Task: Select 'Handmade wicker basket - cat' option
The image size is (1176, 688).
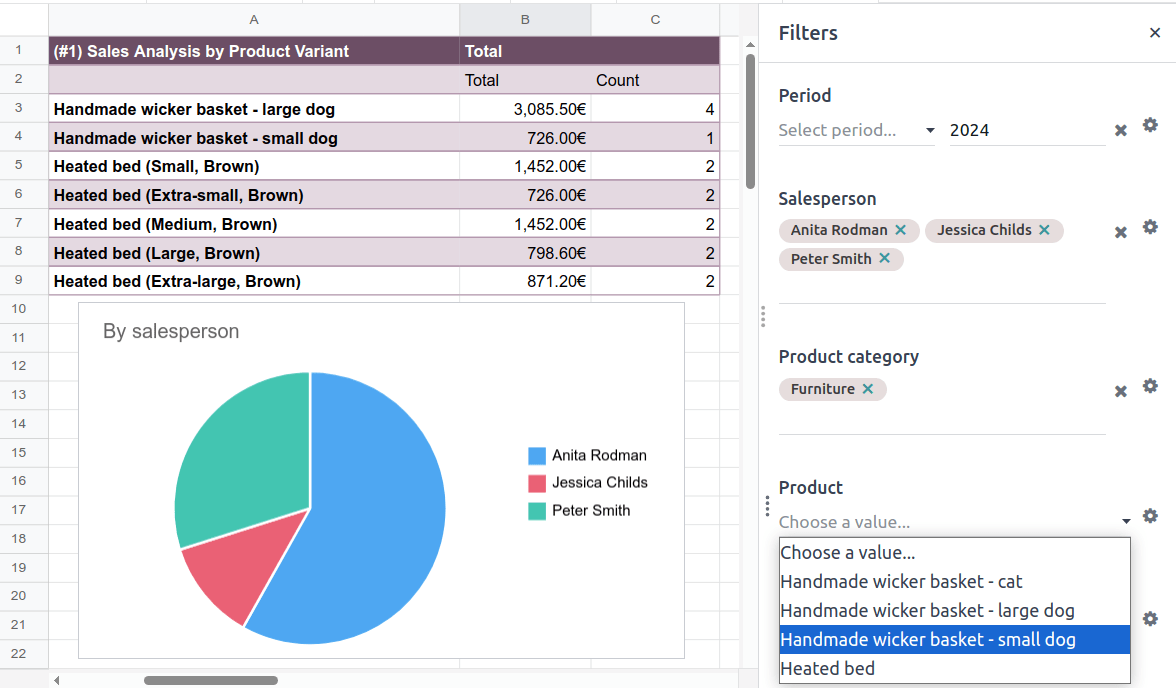Action: click(x=901, y=581)
